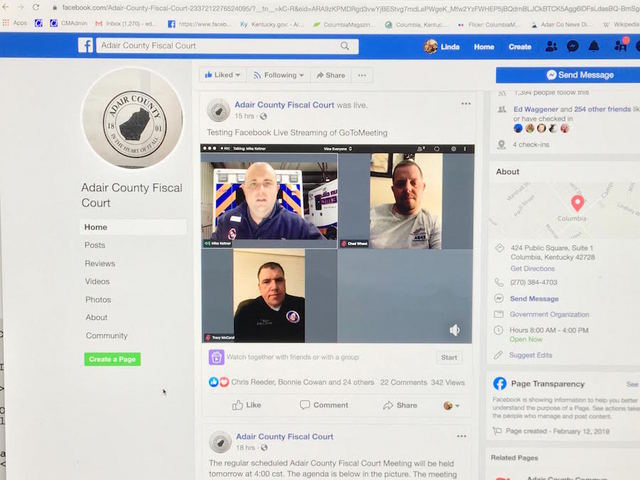The image size is (640, 480).
Task: Click Adair County seal profile picture
Action: coord(132,118)
